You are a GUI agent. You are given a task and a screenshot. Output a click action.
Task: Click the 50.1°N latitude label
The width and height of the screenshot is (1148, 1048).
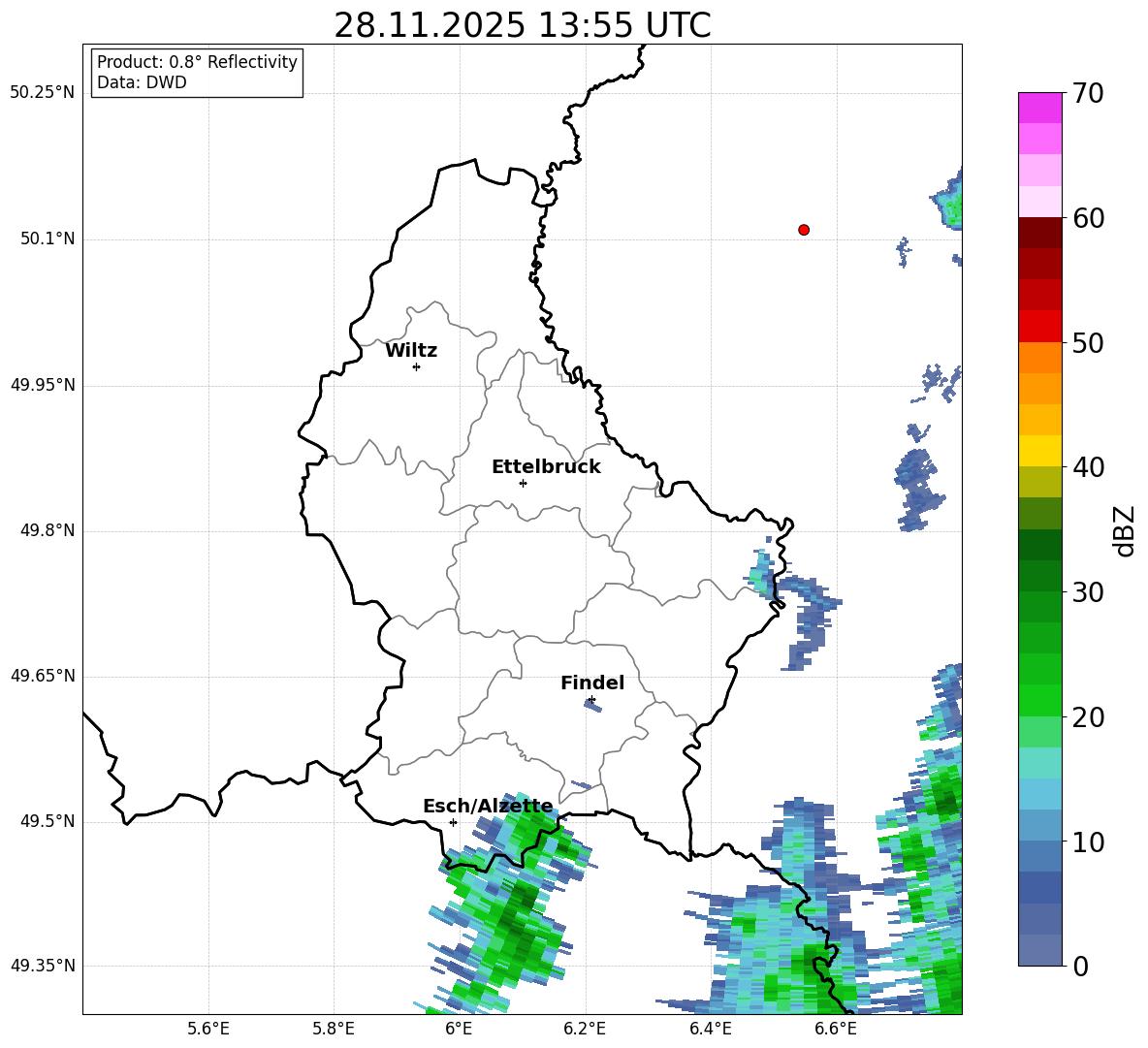[x=48, y=239]
